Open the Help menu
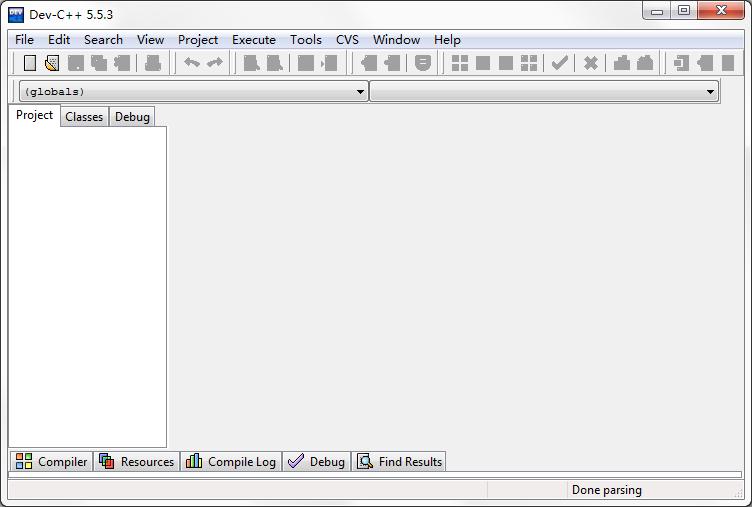The height and width of the screenshot is (507, 752). coord(447,39)
